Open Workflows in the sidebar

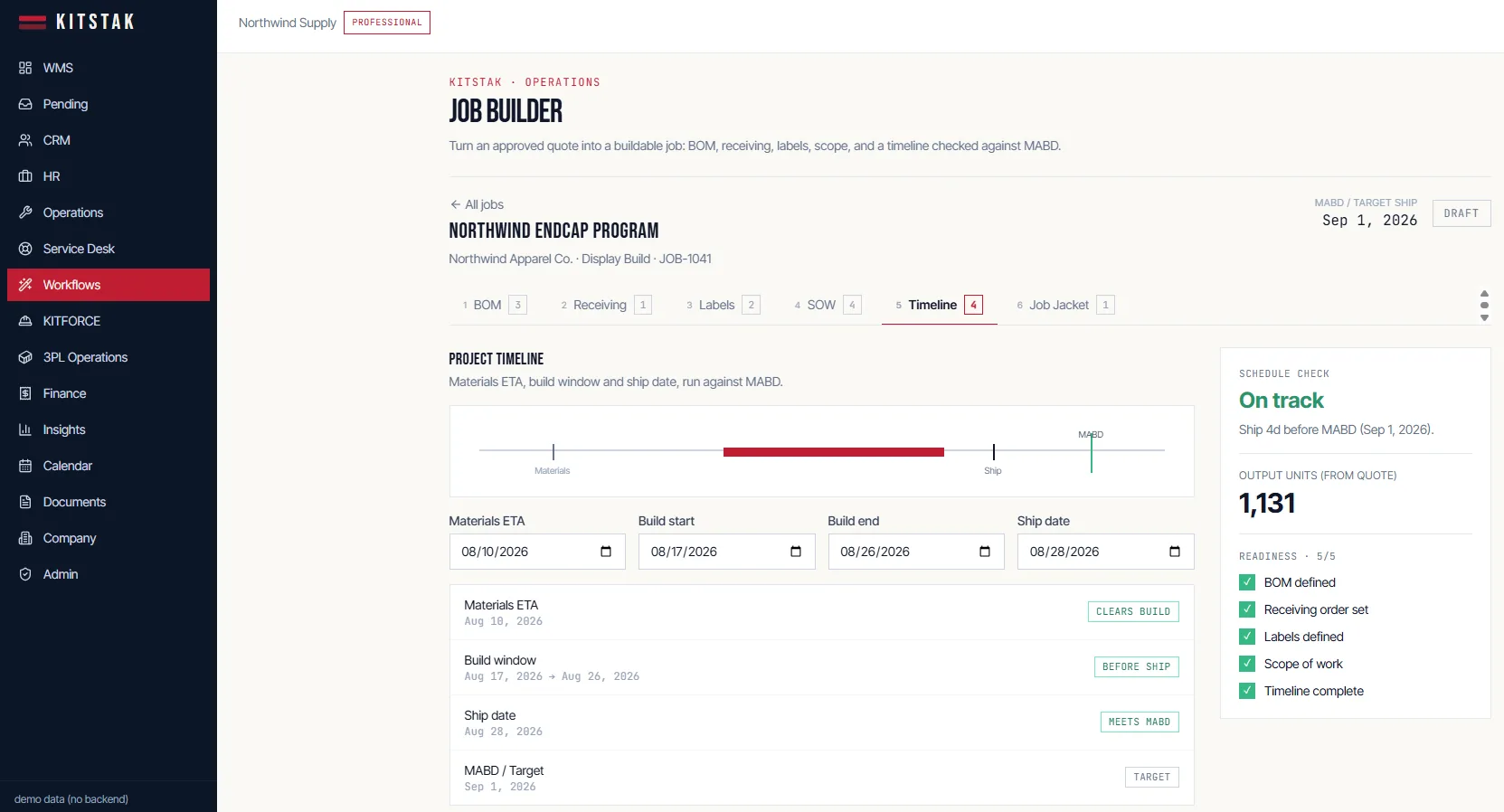pyautogui.click(x=109, y=285)
